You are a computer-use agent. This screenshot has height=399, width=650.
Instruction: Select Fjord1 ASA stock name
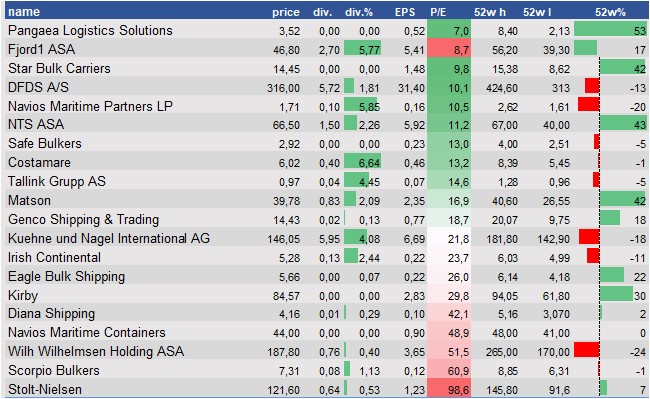tap(41, 49)
